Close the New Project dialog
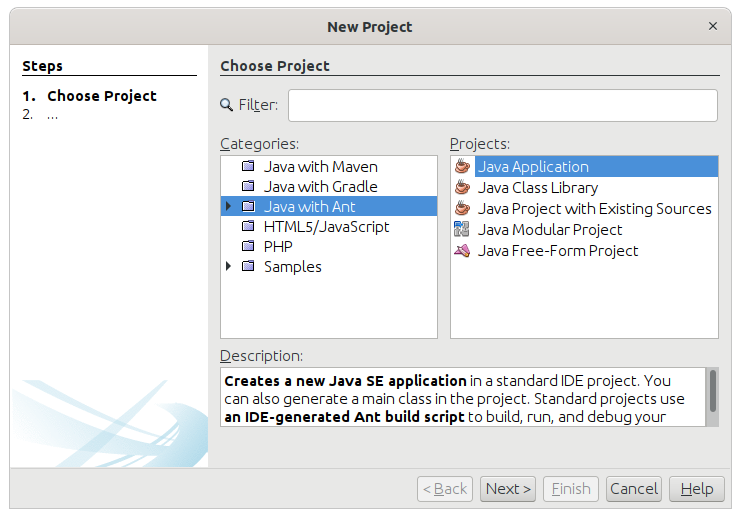Screen dimensions: 741x518 713,26
